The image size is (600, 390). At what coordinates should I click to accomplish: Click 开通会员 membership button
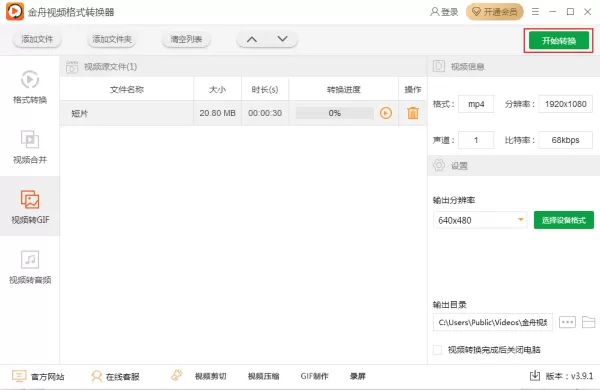point(494,12)
